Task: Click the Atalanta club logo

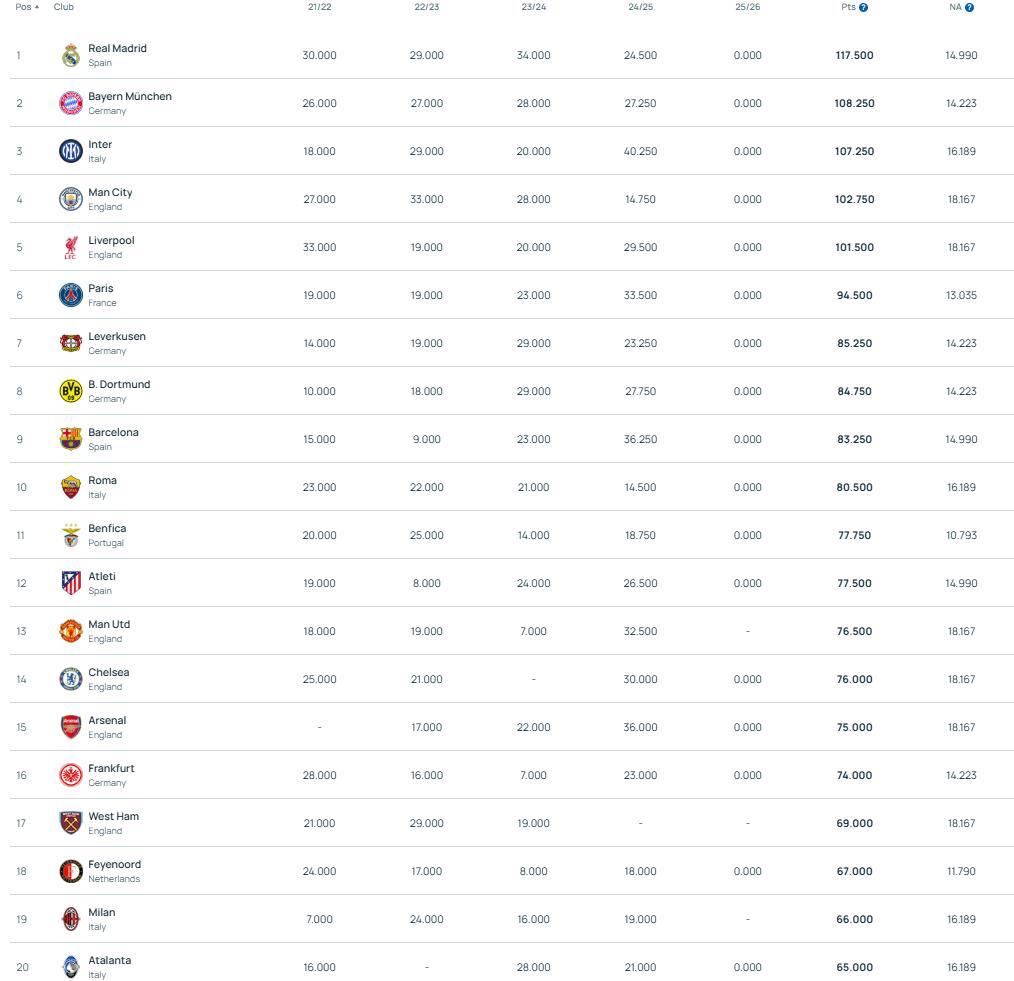Action: click(x=70, y=967)
